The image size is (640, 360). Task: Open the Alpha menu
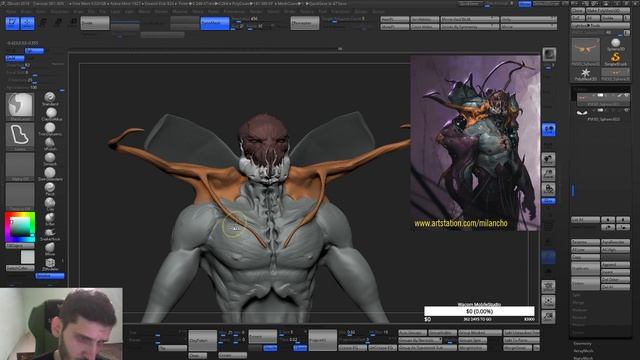(11, 12)
